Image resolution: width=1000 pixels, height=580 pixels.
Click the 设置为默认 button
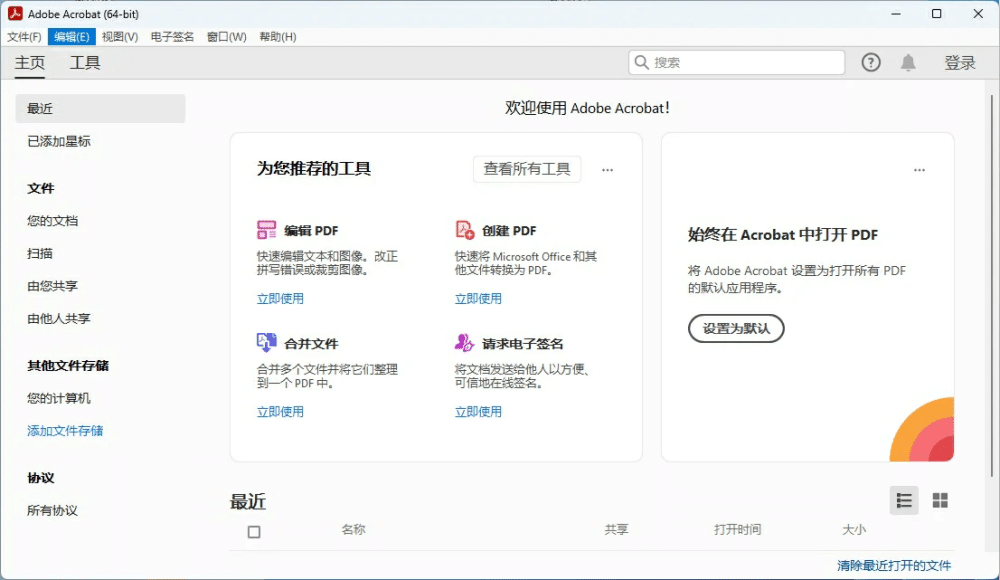(735, 328)
